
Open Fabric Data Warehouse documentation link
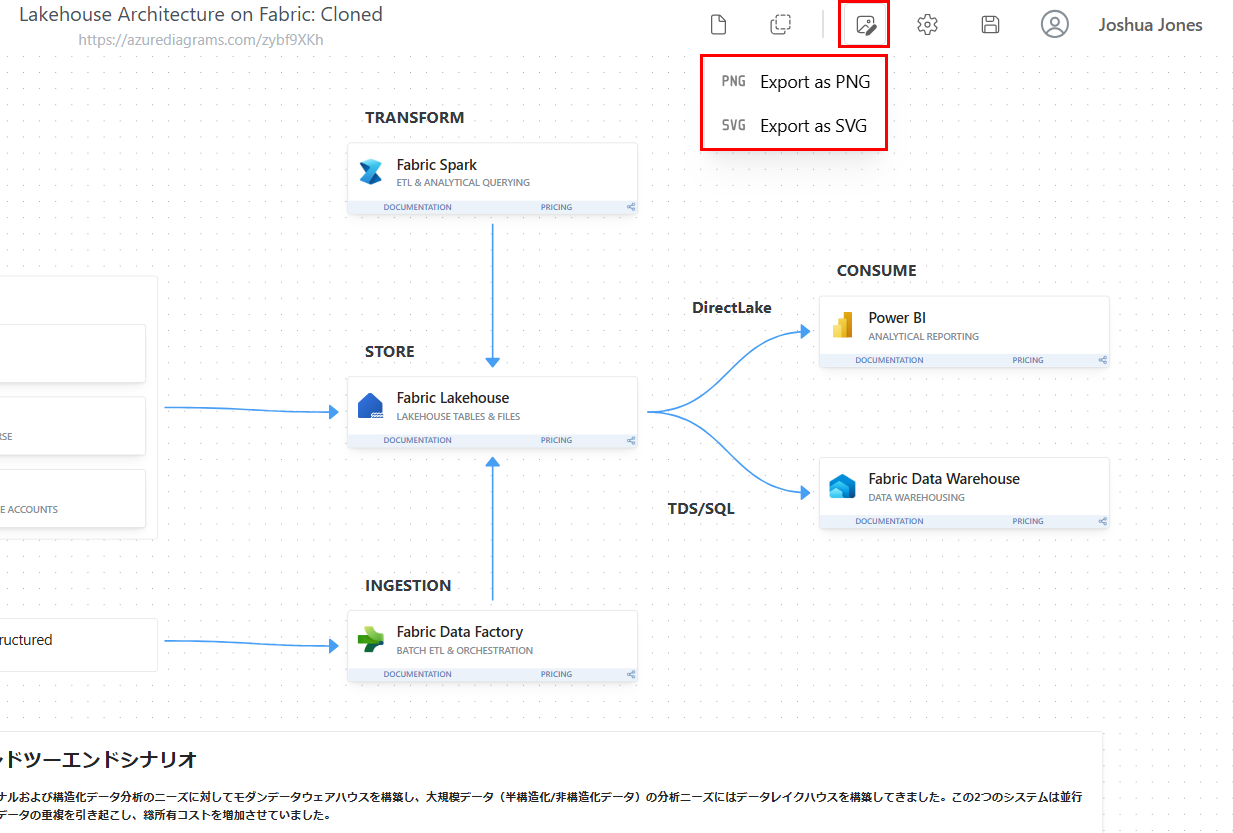point(889,522)
